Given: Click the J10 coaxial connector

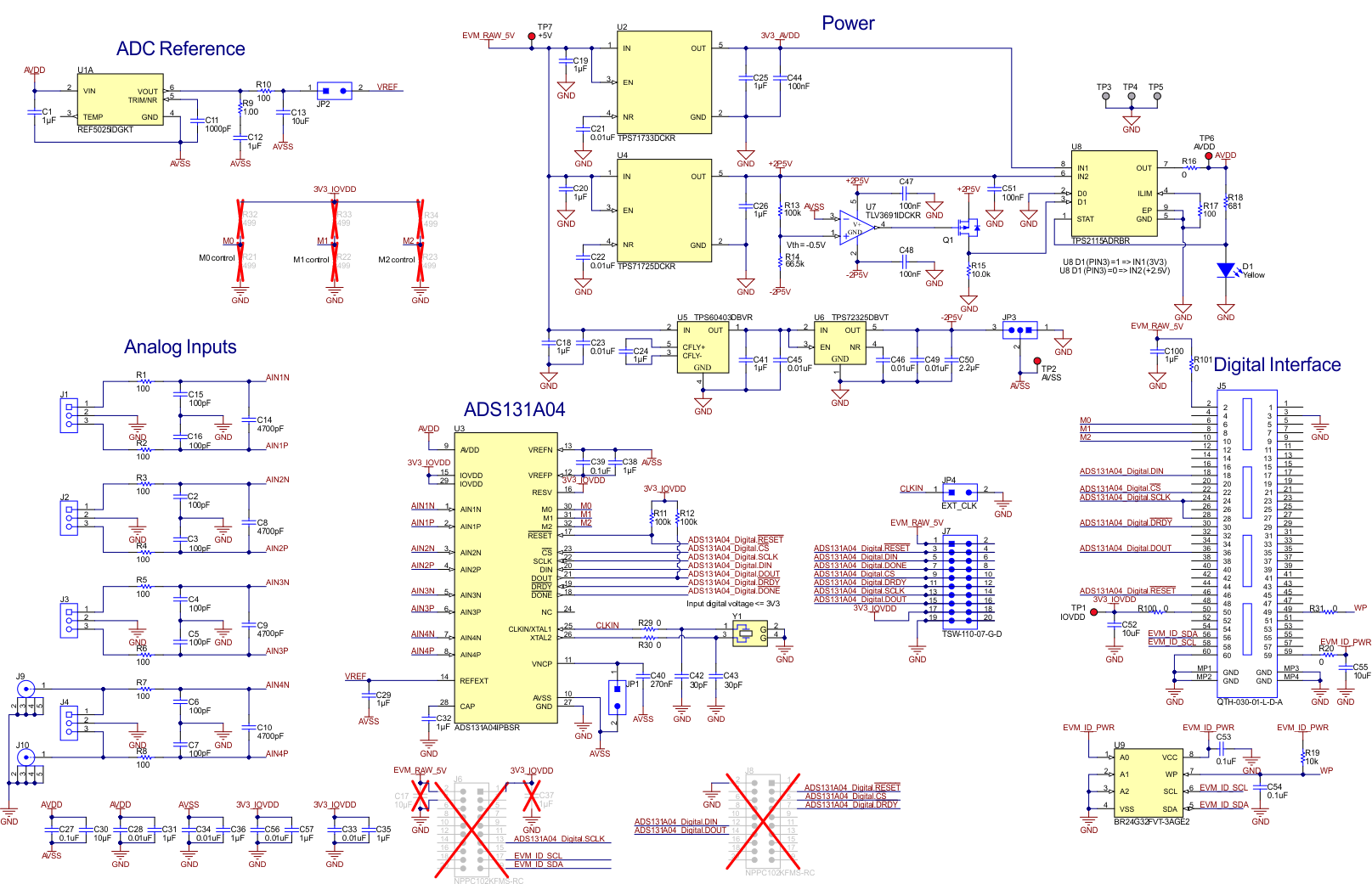Looking at the screenshot, I should (26, 757).
